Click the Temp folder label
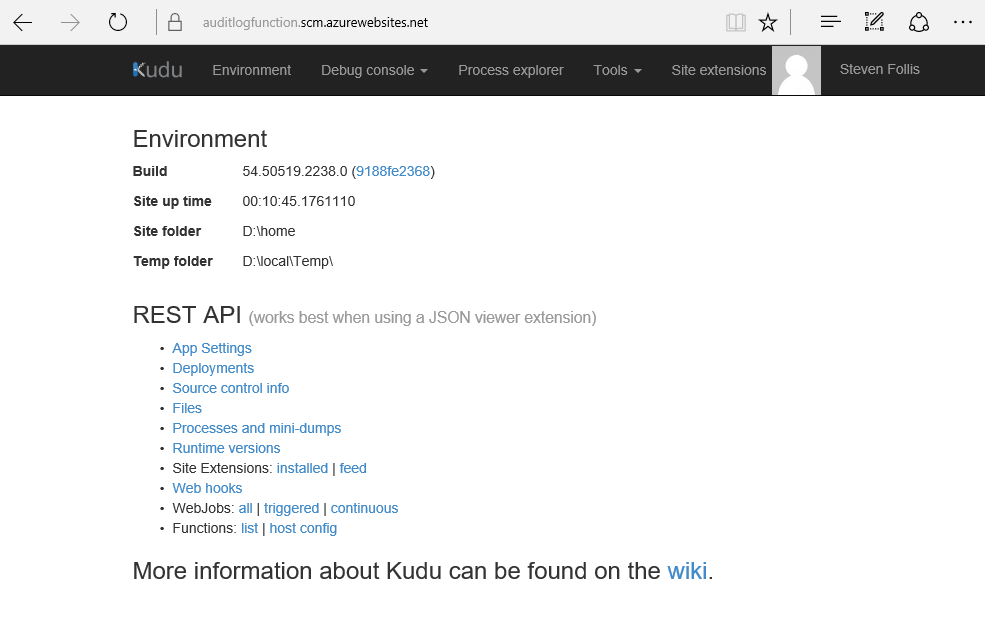985x640 pixels. (x=173, y=261)
